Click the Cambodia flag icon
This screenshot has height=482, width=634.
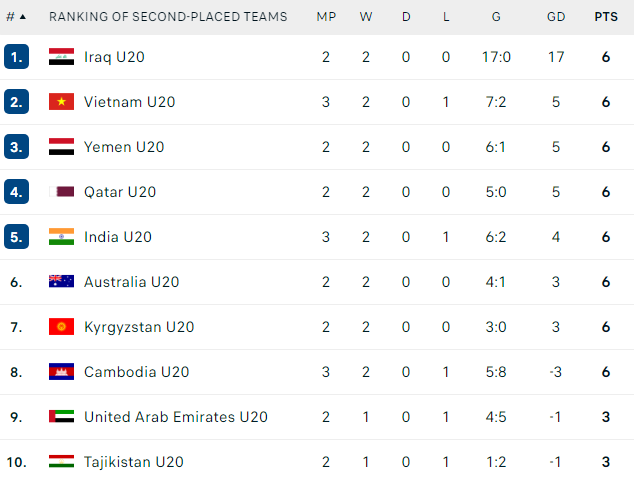(x=61, y=372)
